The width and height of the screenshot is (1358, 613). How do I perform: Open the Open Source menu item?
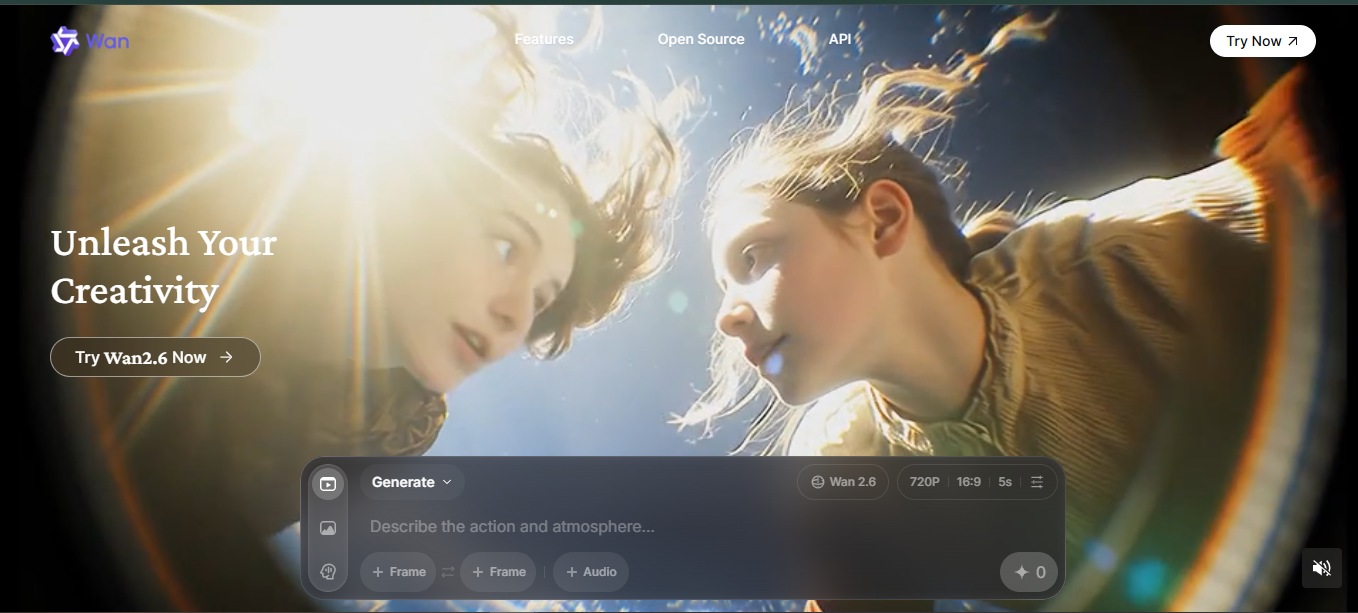701,39
